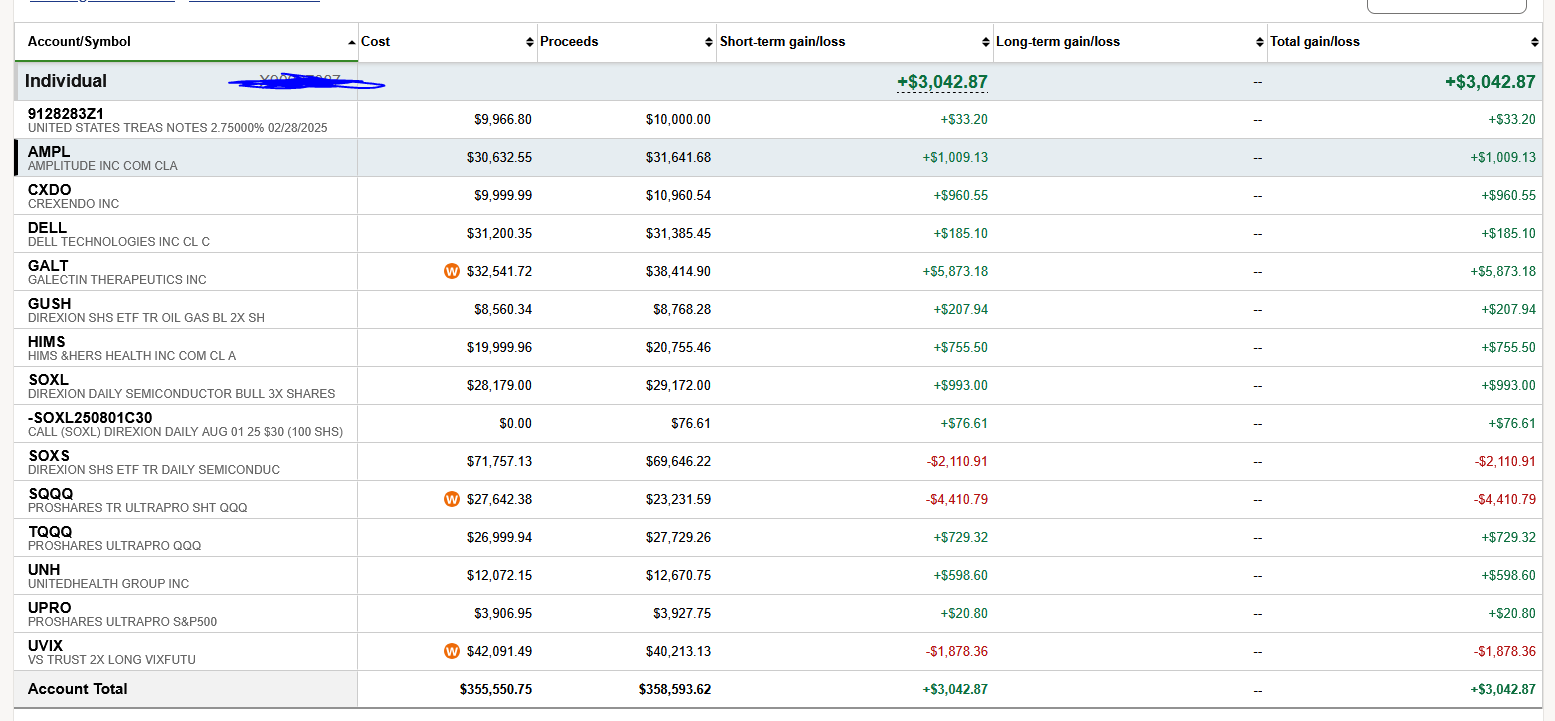Click the total gain +$3,042.87 in Account Total row
This screenshot has width=1555, height=721.
click(1503, 689)
